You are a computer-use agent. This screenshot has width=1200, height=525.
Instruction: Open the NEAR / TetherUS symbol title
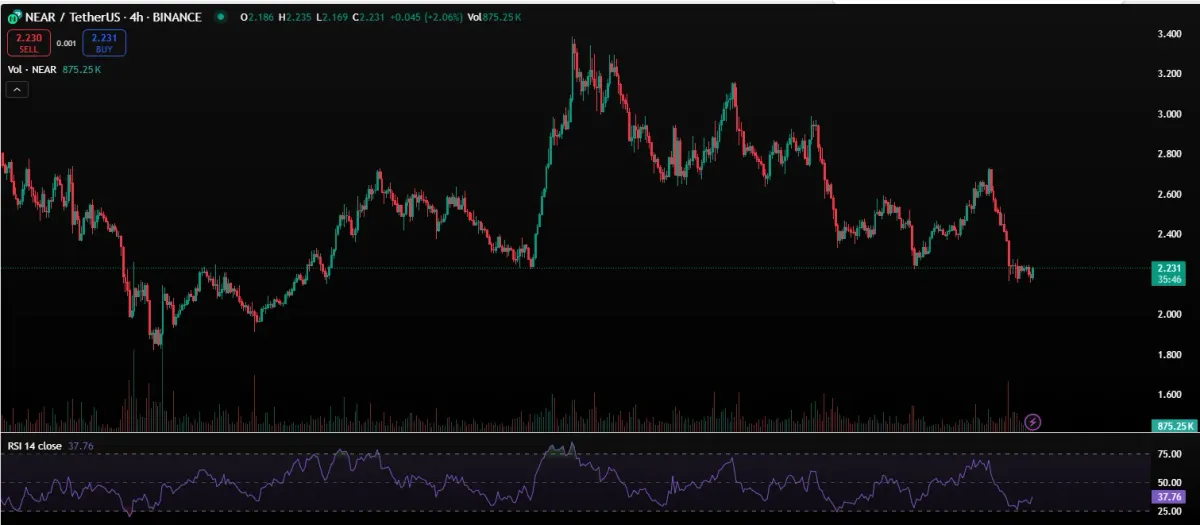[x=114, y=17]
